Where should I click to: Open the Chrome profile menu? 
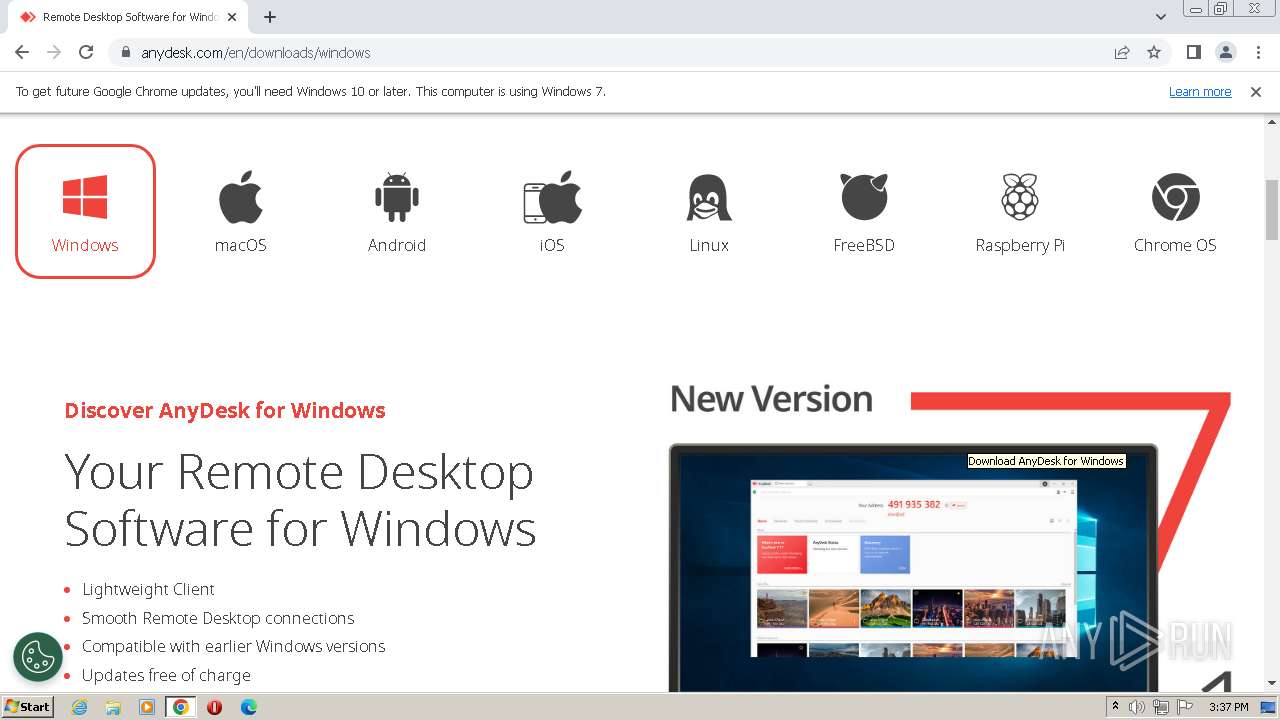1225,52
